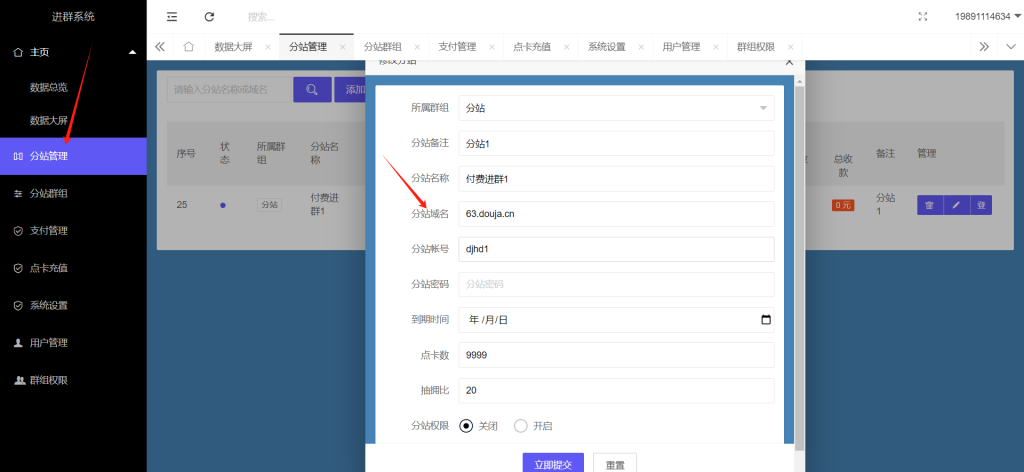Switch to the 用户管理 tab
The height and width of the screenshot is (472, 1024).
coord(681,47)
